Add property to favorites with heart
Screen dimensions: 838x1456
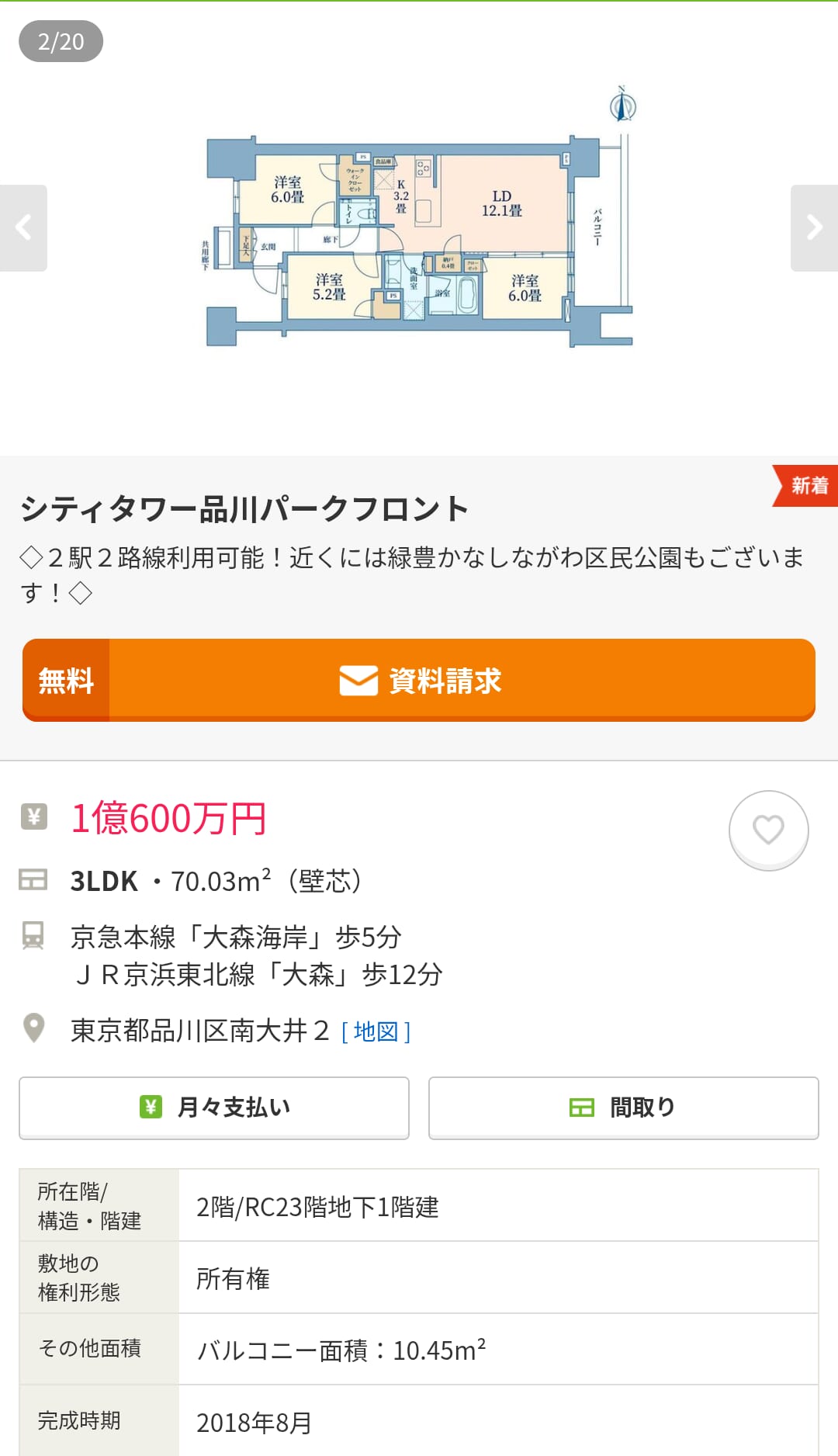coord(768,830)
